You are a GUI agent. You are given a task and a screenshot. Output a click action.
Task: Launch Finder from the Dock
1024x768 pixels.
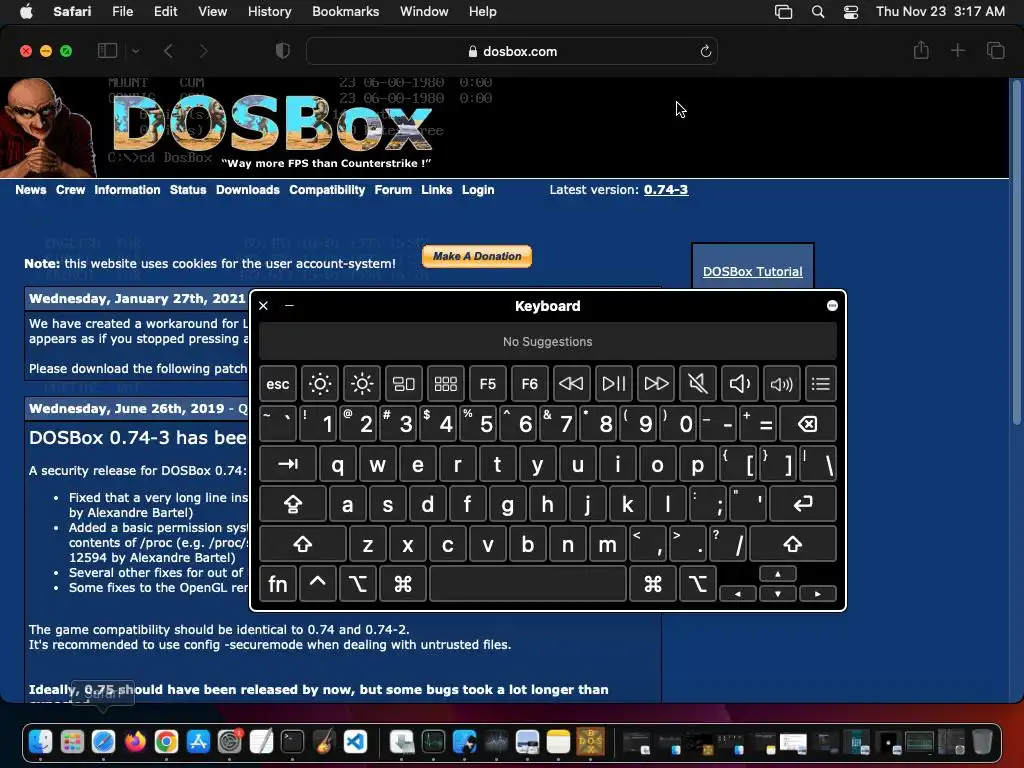[40, 742]
